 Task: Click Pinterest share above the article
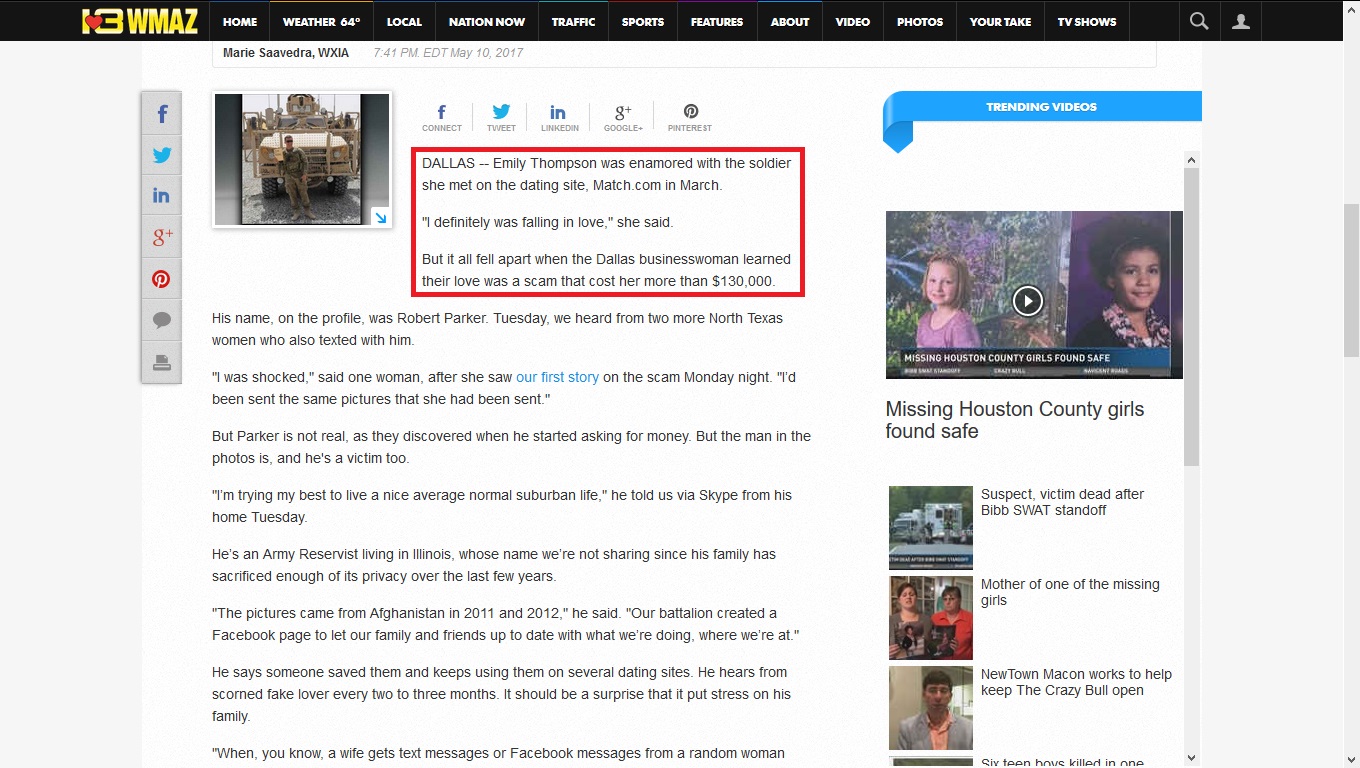pyautogui.click(x=690, y=117)
